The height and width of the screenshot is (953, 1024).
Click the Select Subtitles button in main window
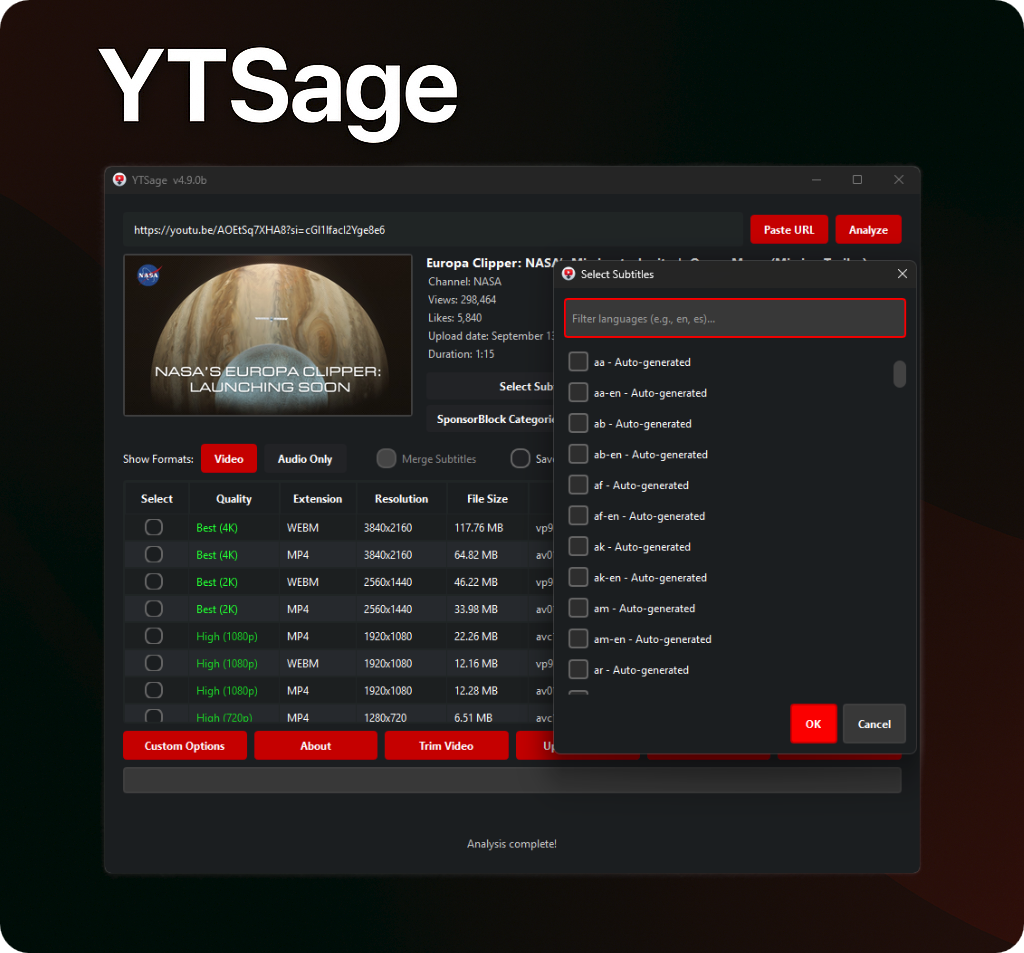click(x=490, y=386)
